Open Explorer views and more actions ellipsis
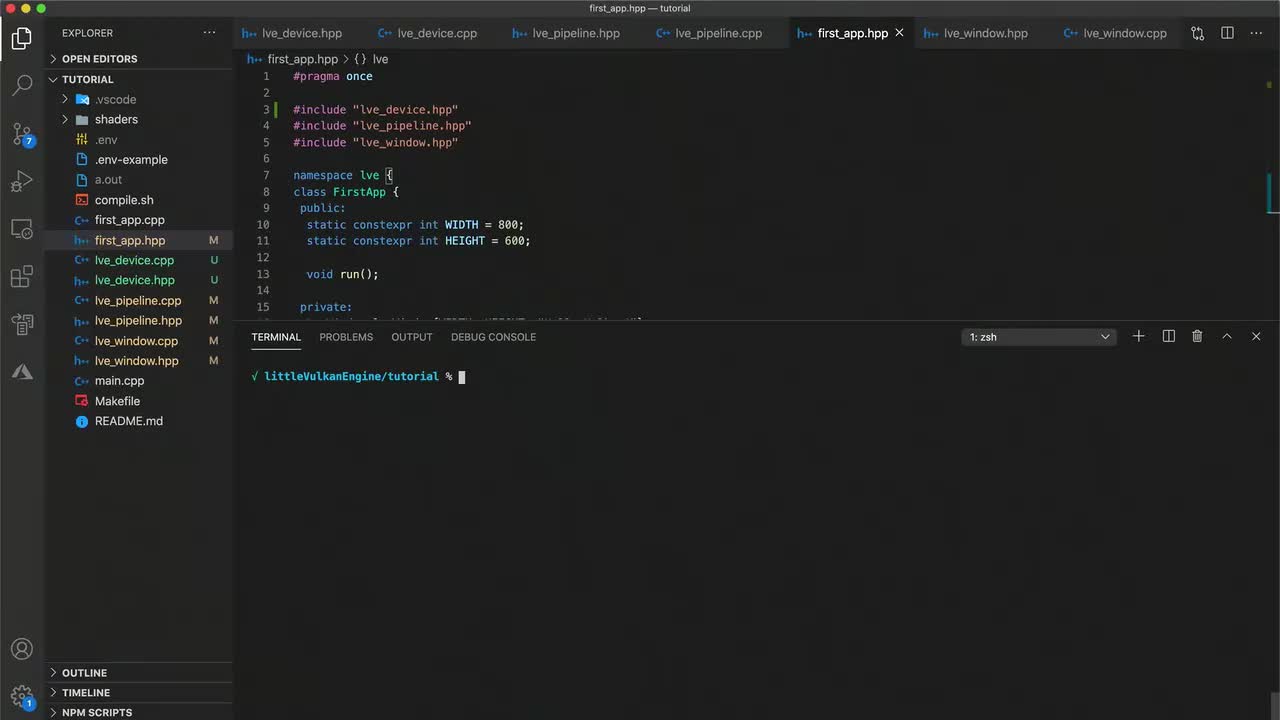This screenshot has height=720, width=1280. 209,33
